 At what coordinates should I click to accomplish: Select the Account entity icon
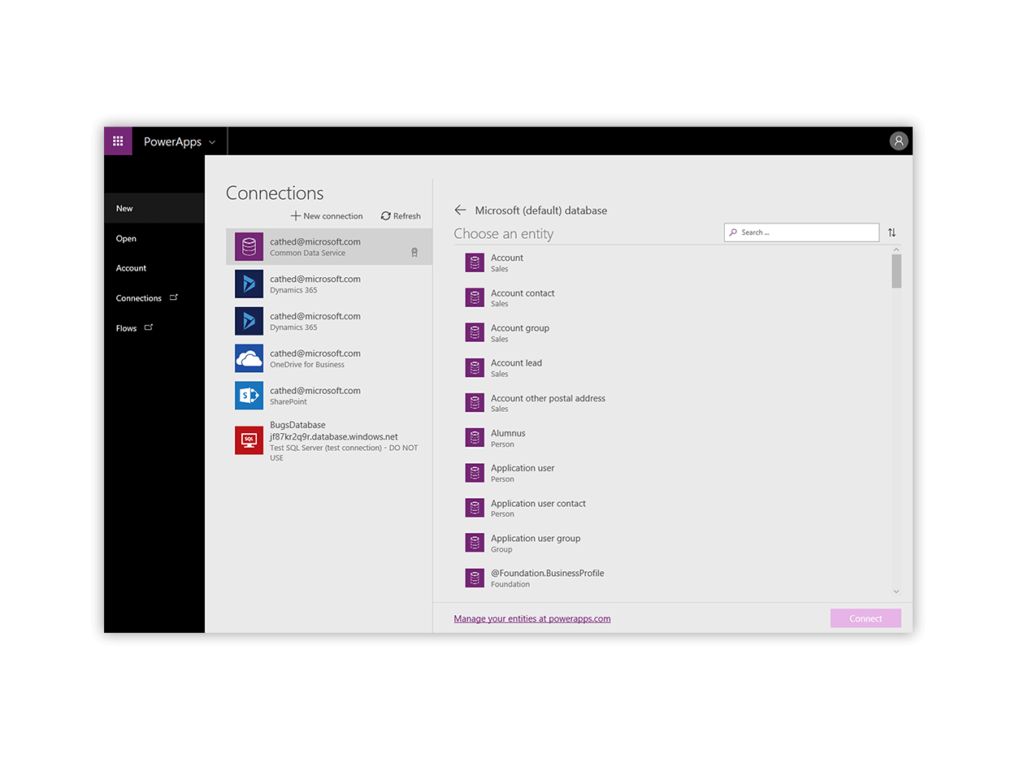point(475,263)
